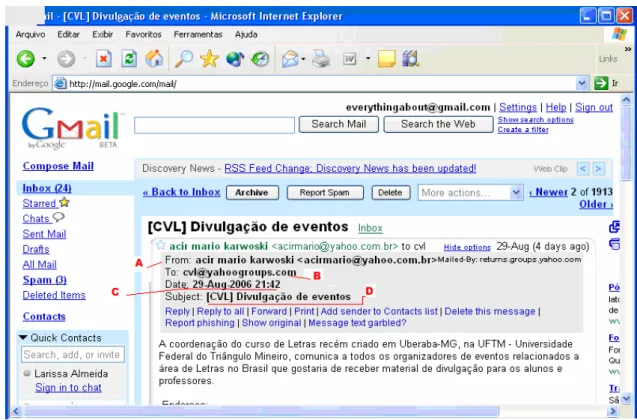Open the Arquivo menu
The width and height of the screenshot is (637, 420).
point(30,35)
